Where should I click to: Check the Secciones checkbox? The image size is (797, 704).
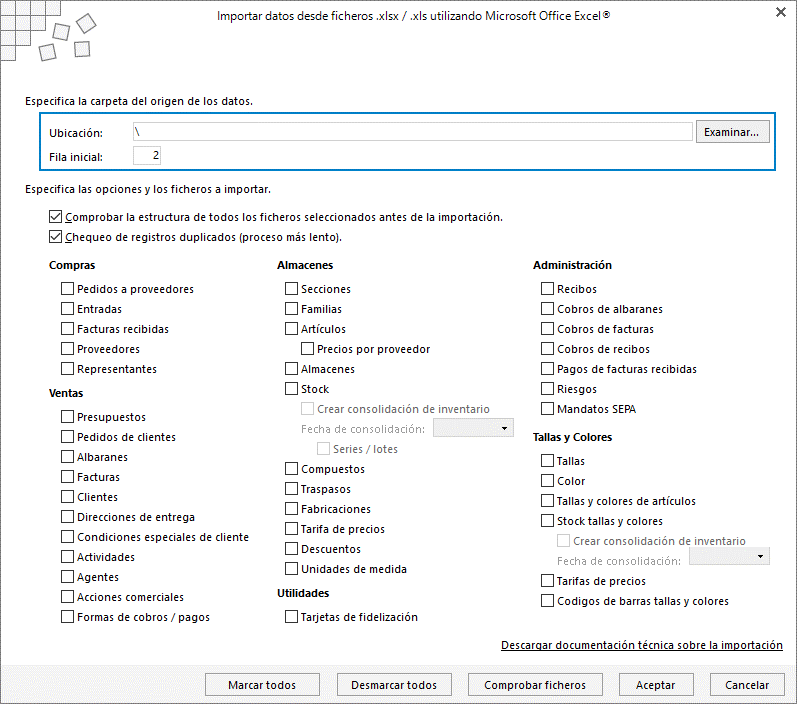click(291, 289)
